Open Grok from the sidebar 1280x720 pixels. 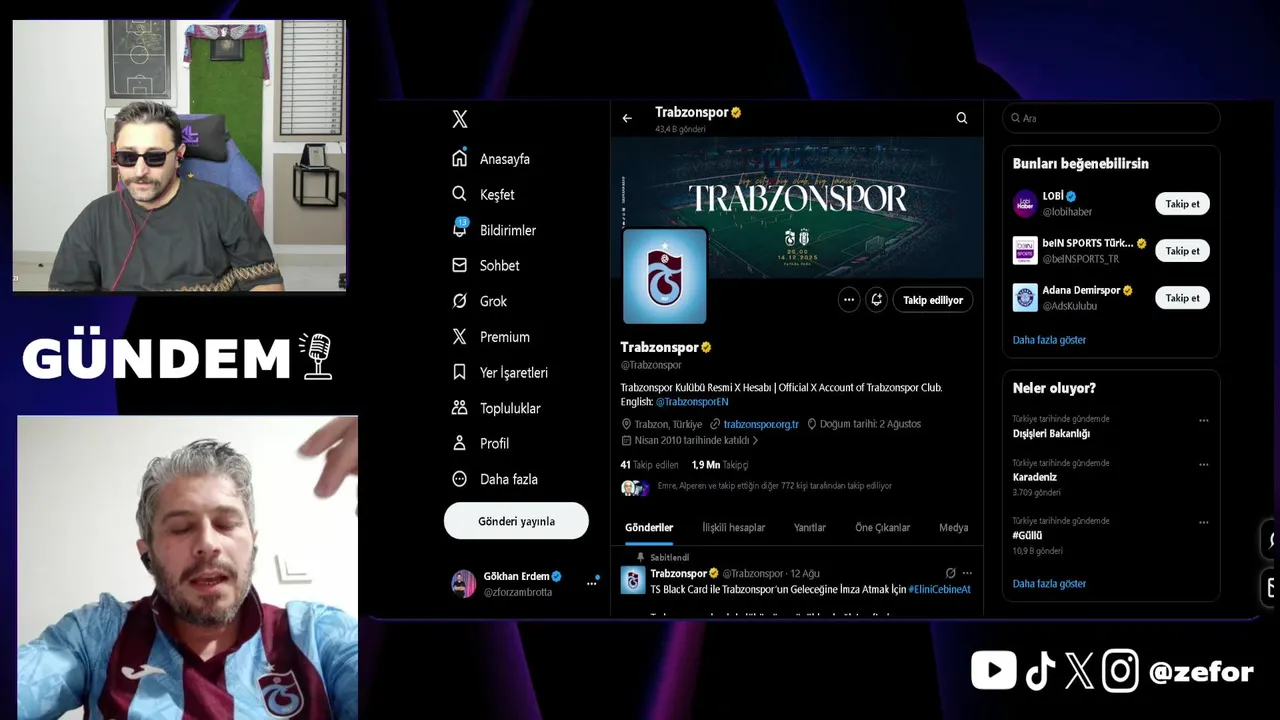point(479,301)
